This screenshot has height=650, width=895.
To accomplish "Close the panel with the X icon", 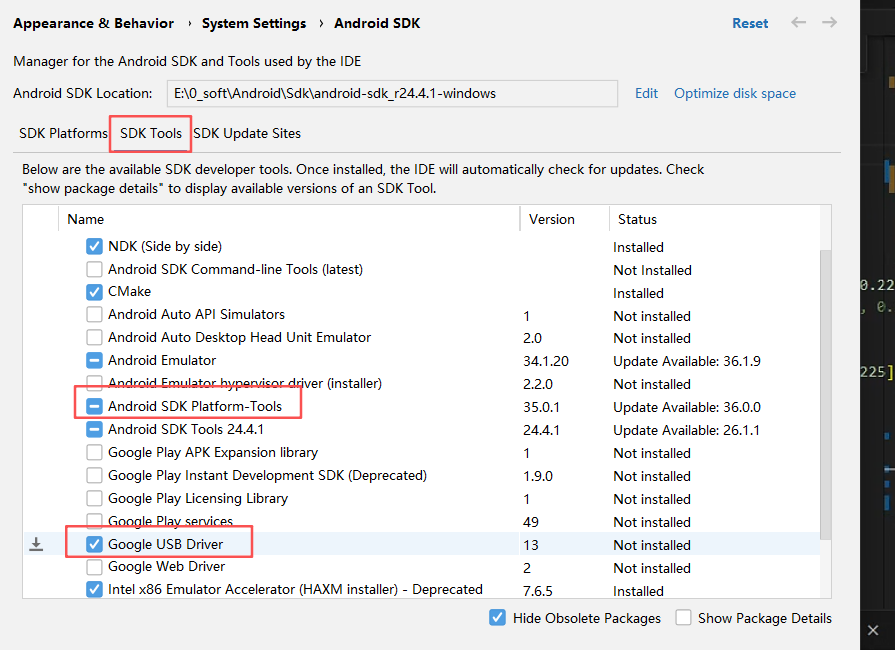I will (873, 630).
